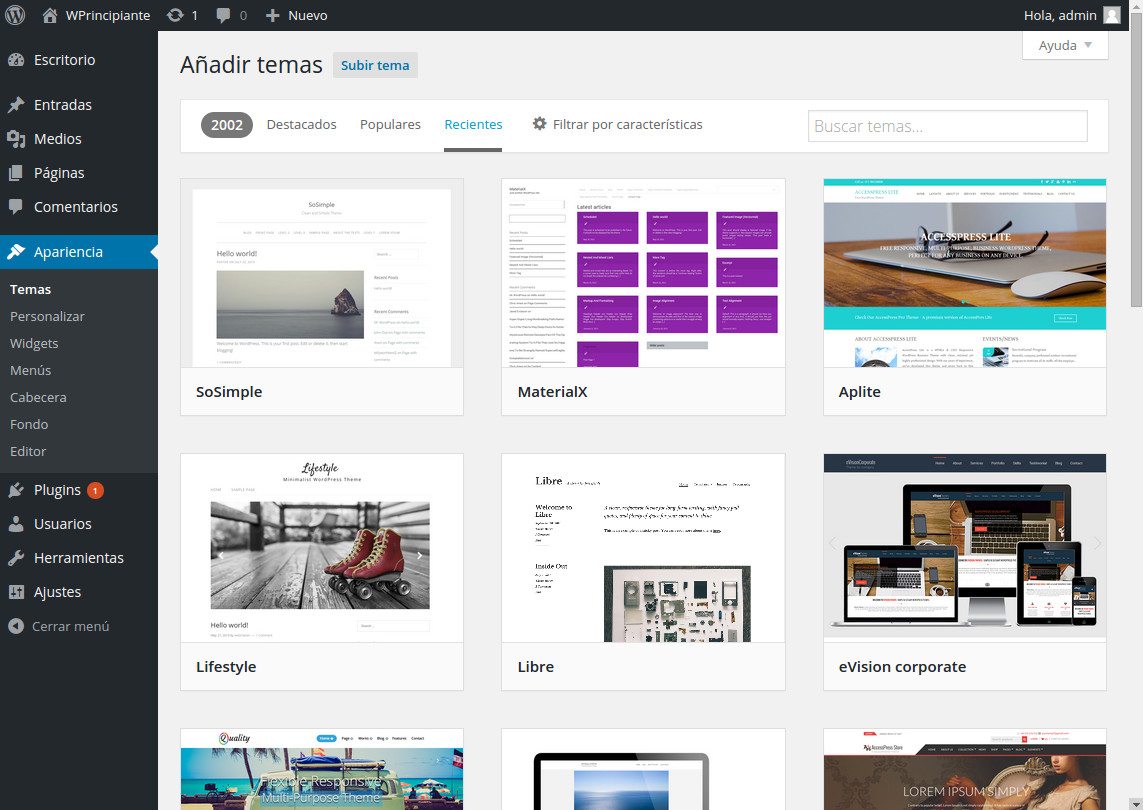Click the Entradas pushpin icon
The height and width of the screenshot is (810, 1143).
[16, 105]
